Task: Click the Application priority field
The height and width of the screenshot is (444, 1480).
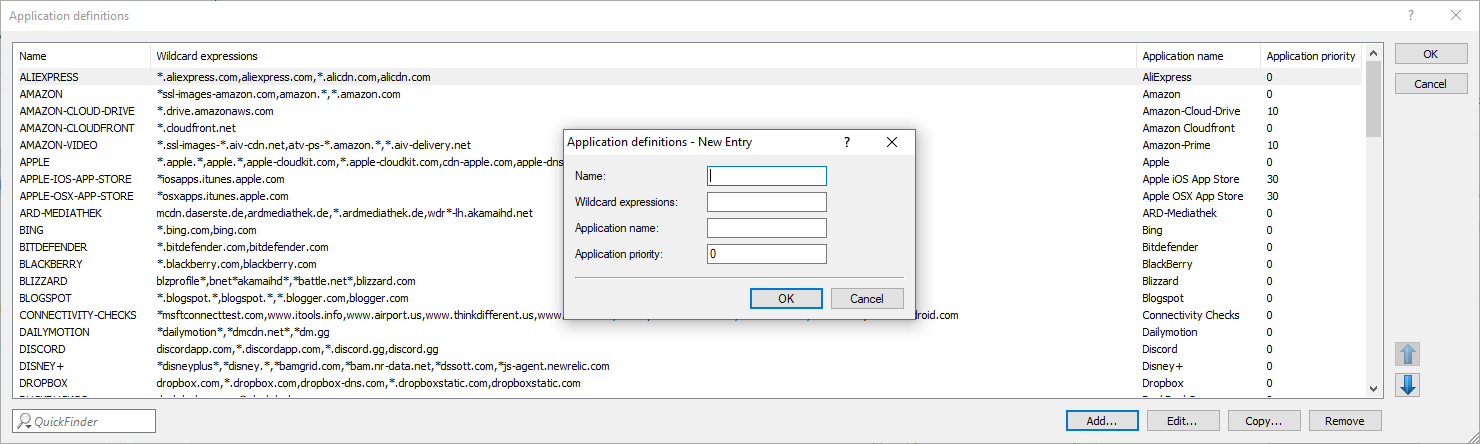Action: 766,254
